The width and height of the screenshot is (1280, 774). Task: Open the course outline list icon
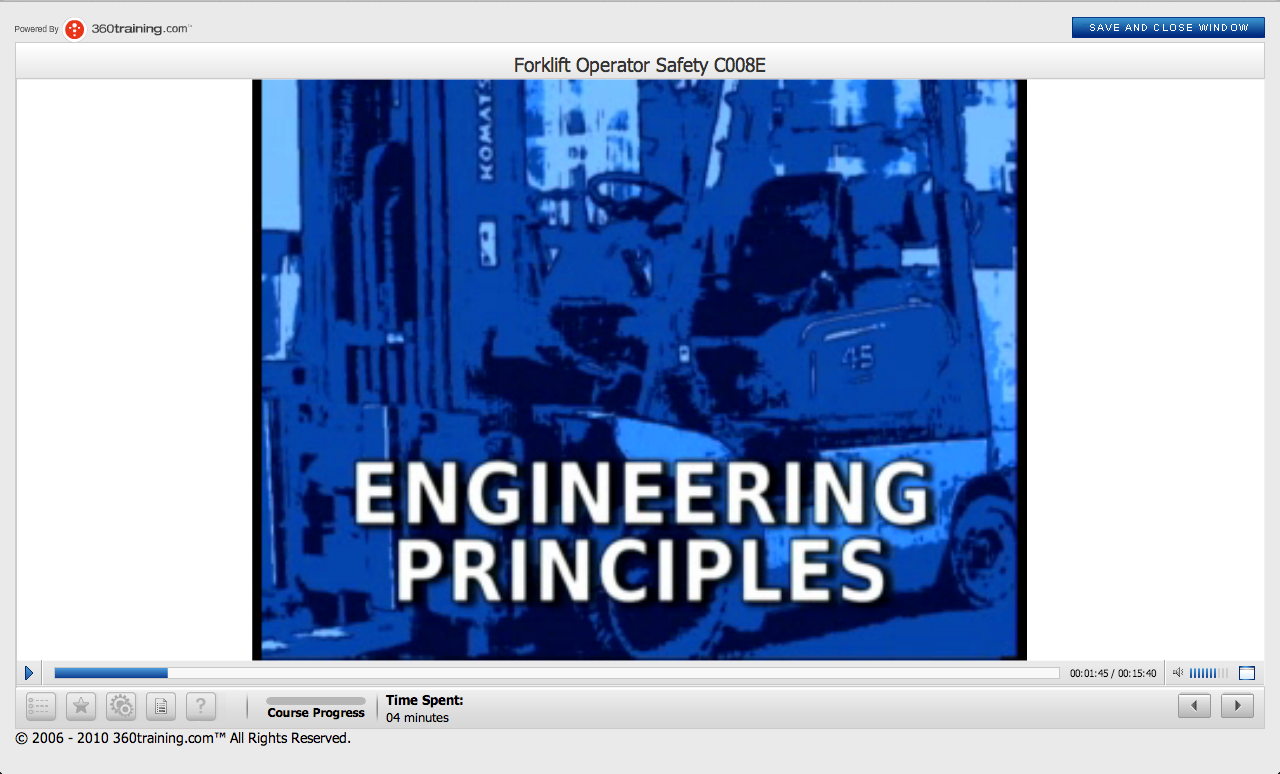pyautogui.click(x=40, y=706)
